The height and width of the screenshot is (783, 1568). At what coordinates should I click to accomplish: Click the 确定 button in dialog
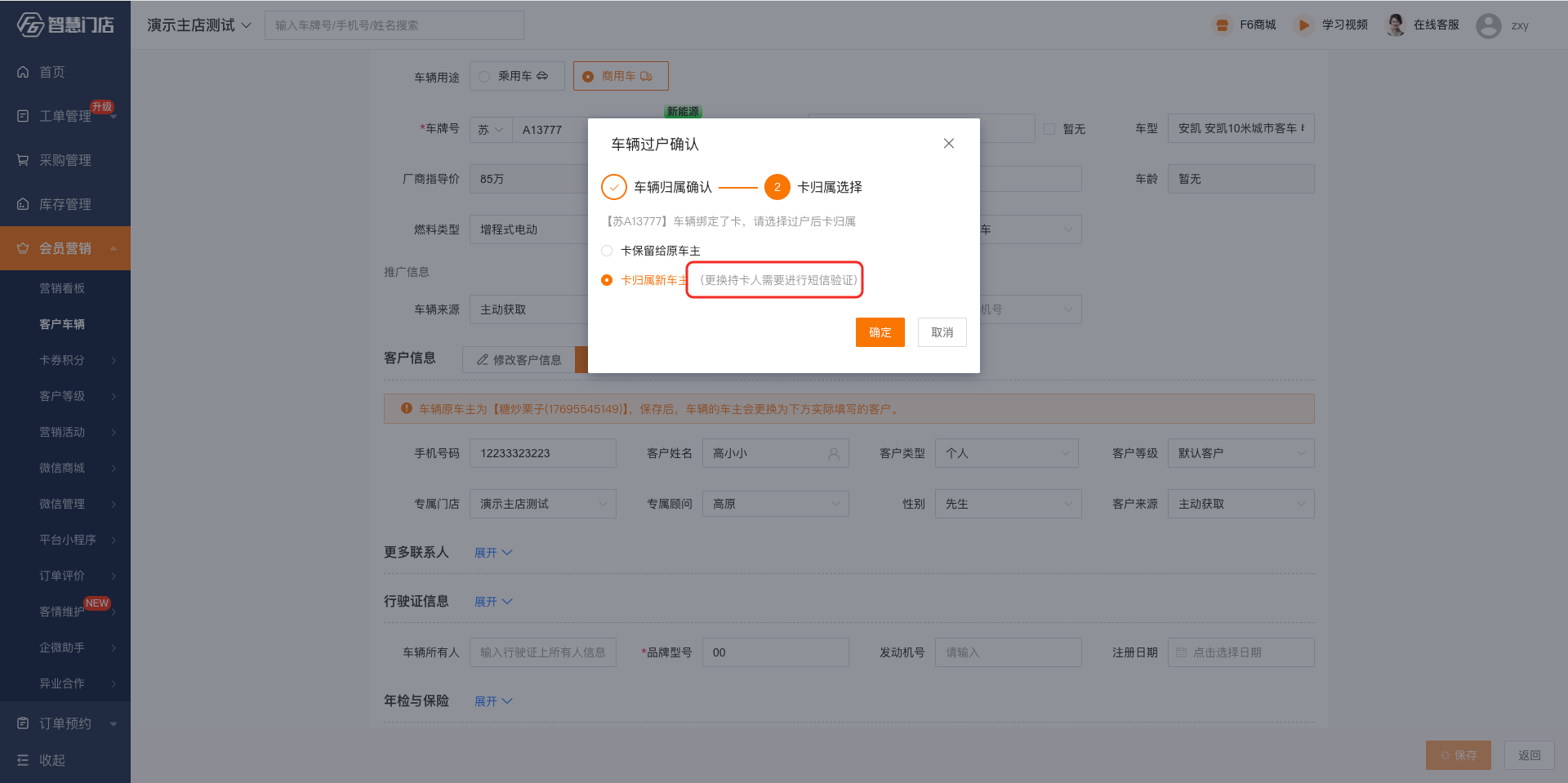880,332
